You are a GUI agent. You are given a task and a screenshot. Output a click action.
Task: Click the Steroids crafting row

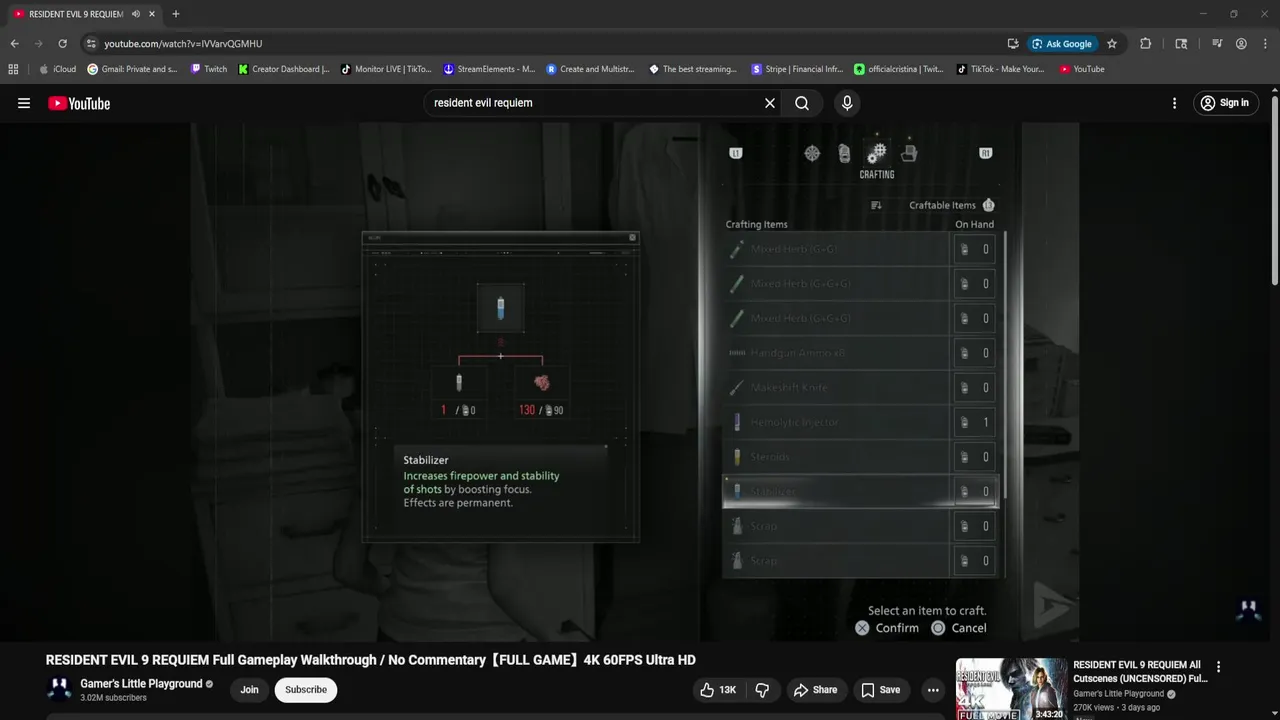(860, 457)
